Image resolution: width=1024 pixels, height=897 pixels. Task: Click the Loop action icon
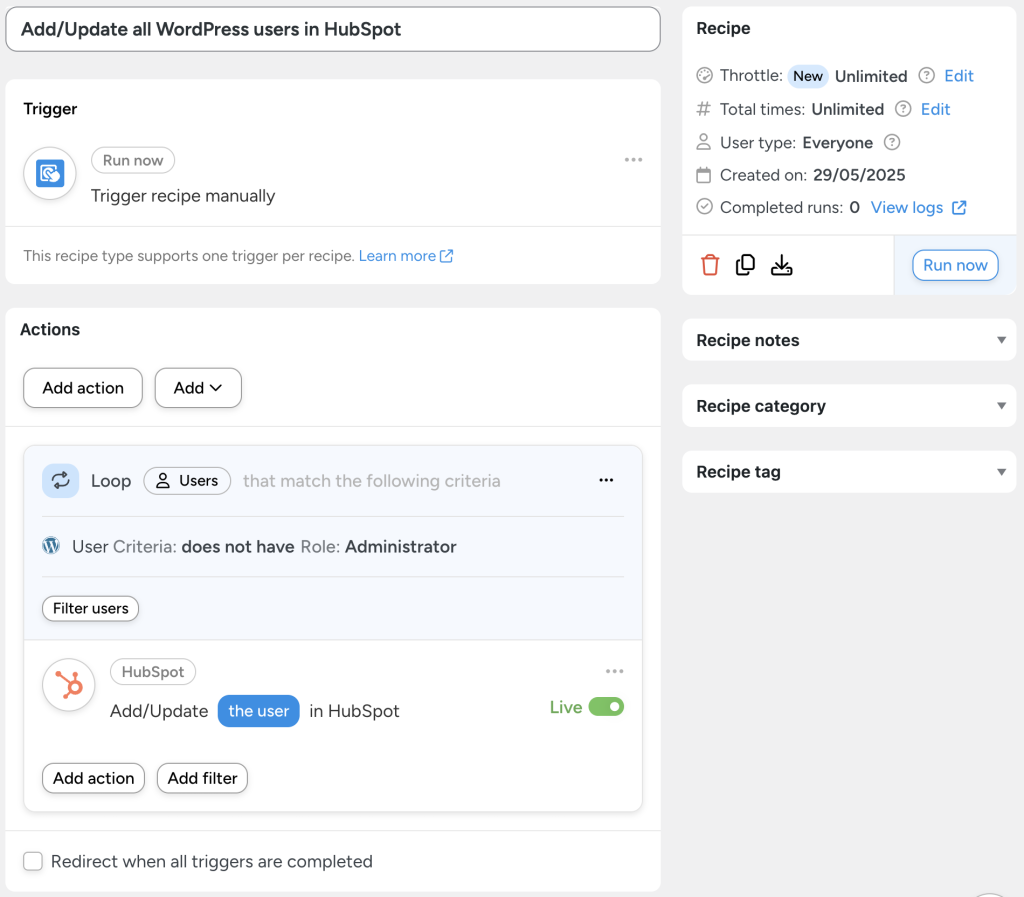tap(60, 480)
